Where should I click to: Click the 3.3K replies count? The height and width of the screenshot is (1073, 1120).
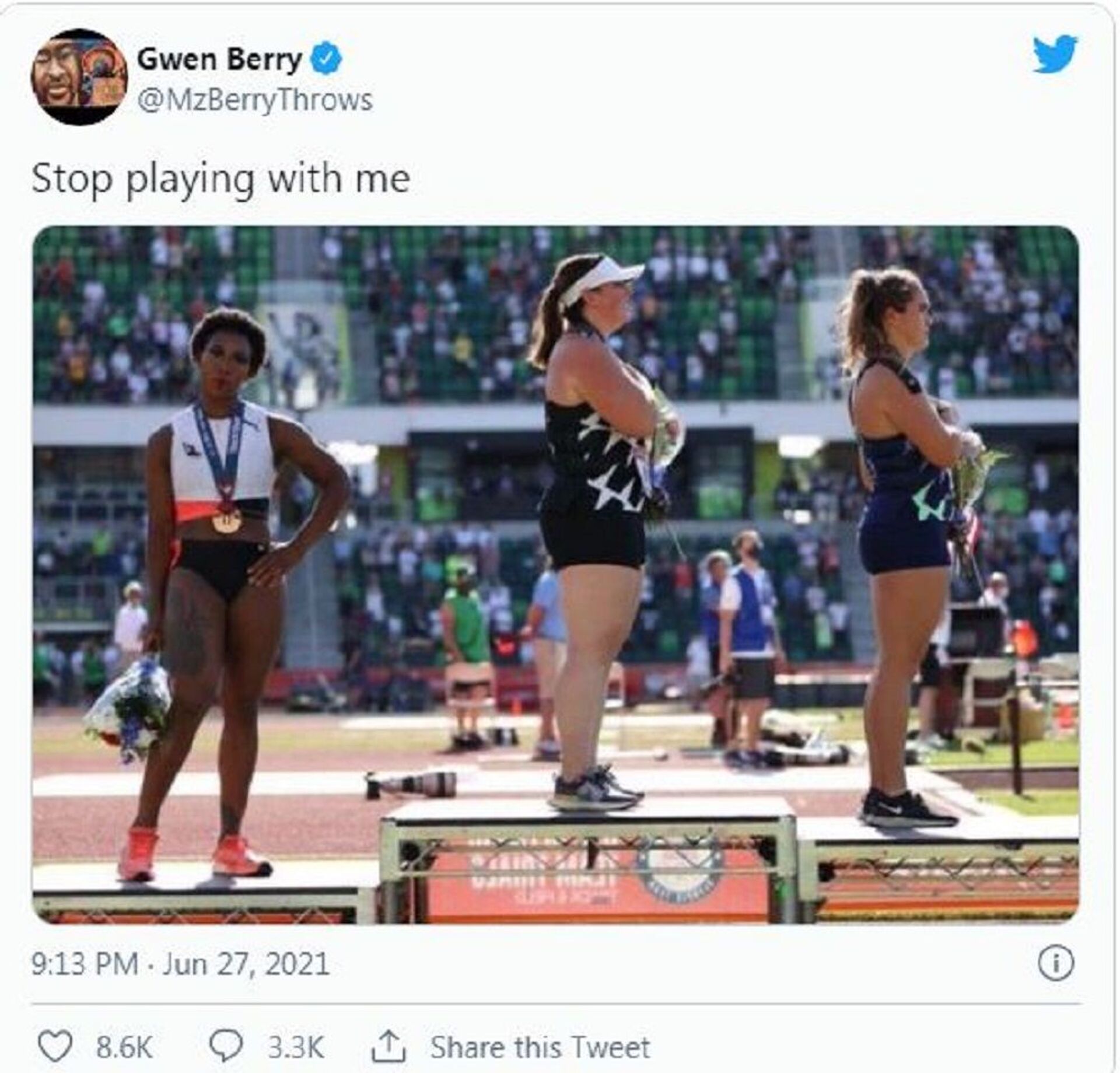(x=296, y=1047)
